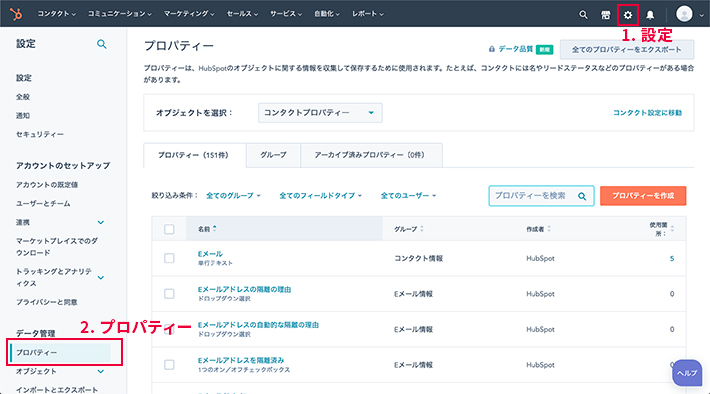Click the データ品質 lock icon
Image resolution: width=710 pixels, height=394 pixels.
(491, 49)
